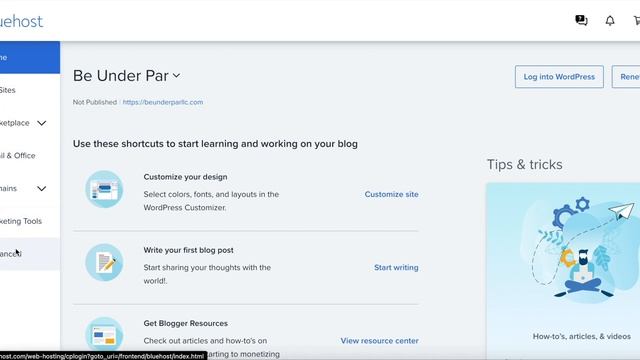Click the Get Blogger Resources icon
The height and width of the screenshot is (360, 640).
tap(104, 335)
